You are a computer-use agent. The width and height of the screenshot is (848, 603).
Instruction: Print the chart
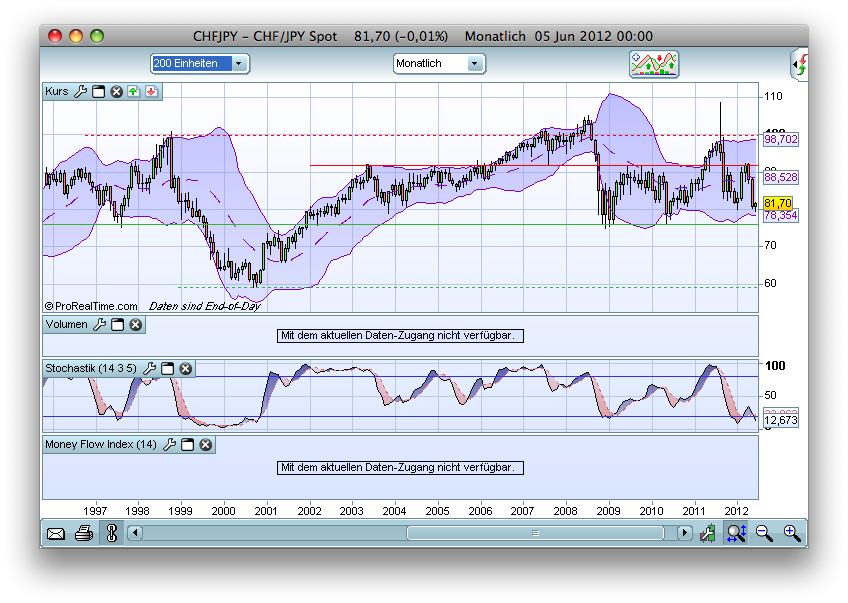[x=84, y=533]
